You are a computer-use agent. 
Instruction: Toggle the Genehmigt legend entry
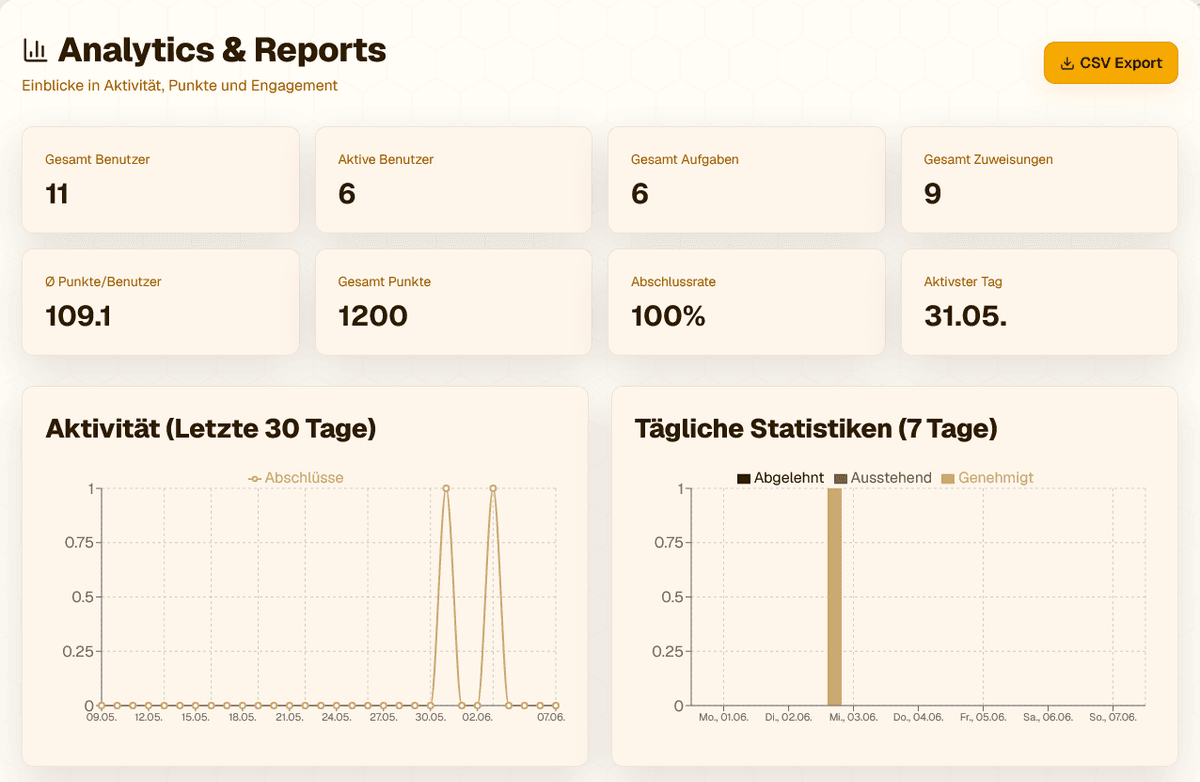click(x=987, y=478)
